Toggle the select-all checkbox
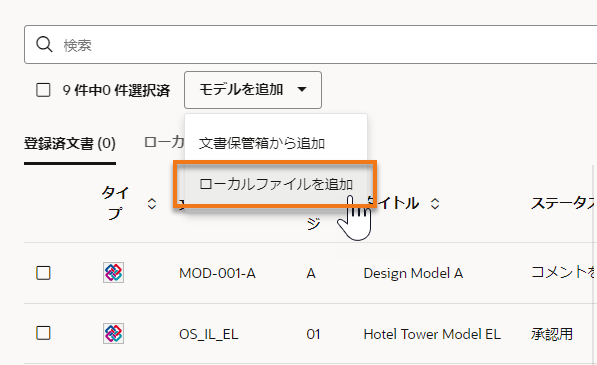597x365 pixels. (x=43, y=90)
